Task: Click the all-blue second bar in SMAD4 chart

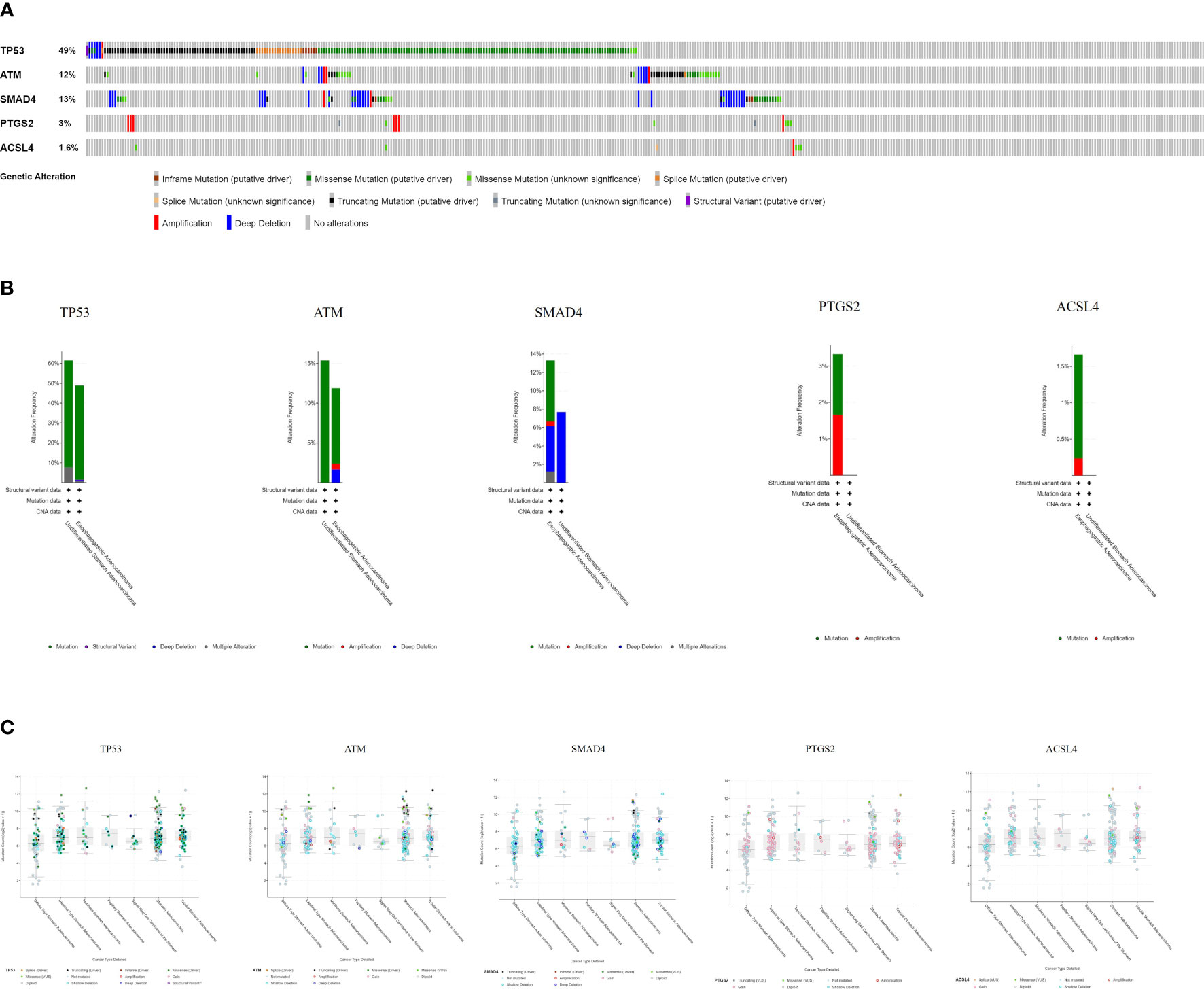Action: [x=561, y=447]
